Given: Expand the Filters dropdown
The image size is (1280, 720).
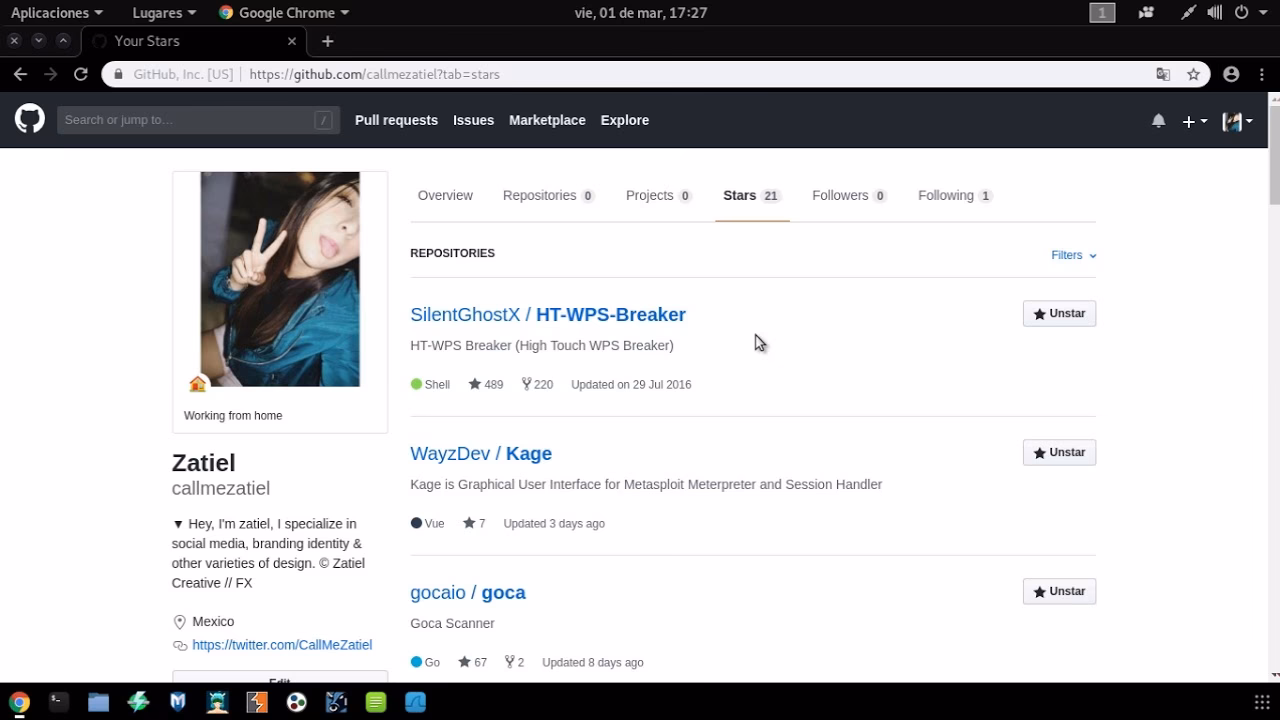Looking at the screenshot, I should [x=1074, y=255].
